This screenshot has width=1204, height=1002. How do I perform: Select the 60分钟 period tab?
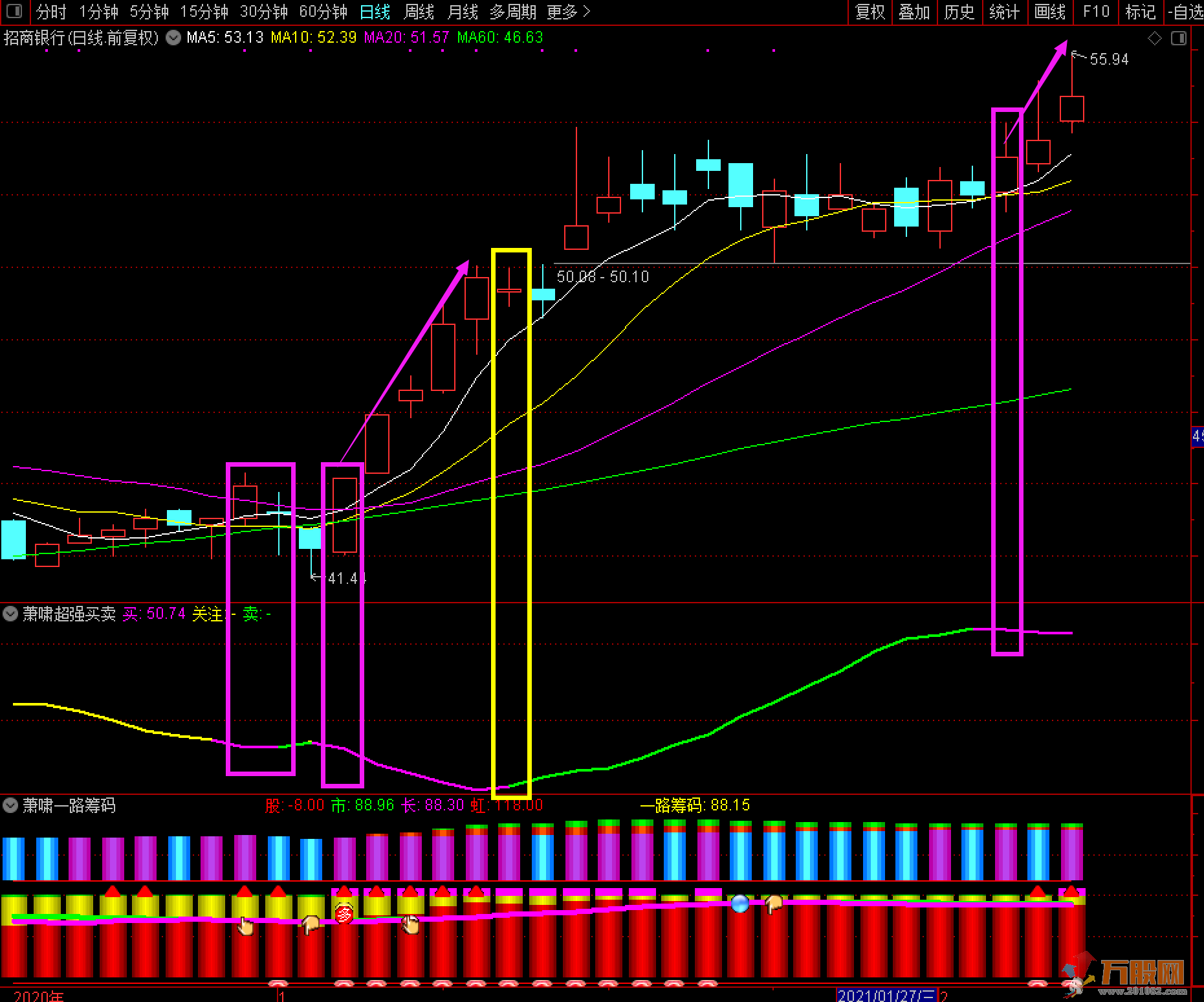(x=323, y=12)
